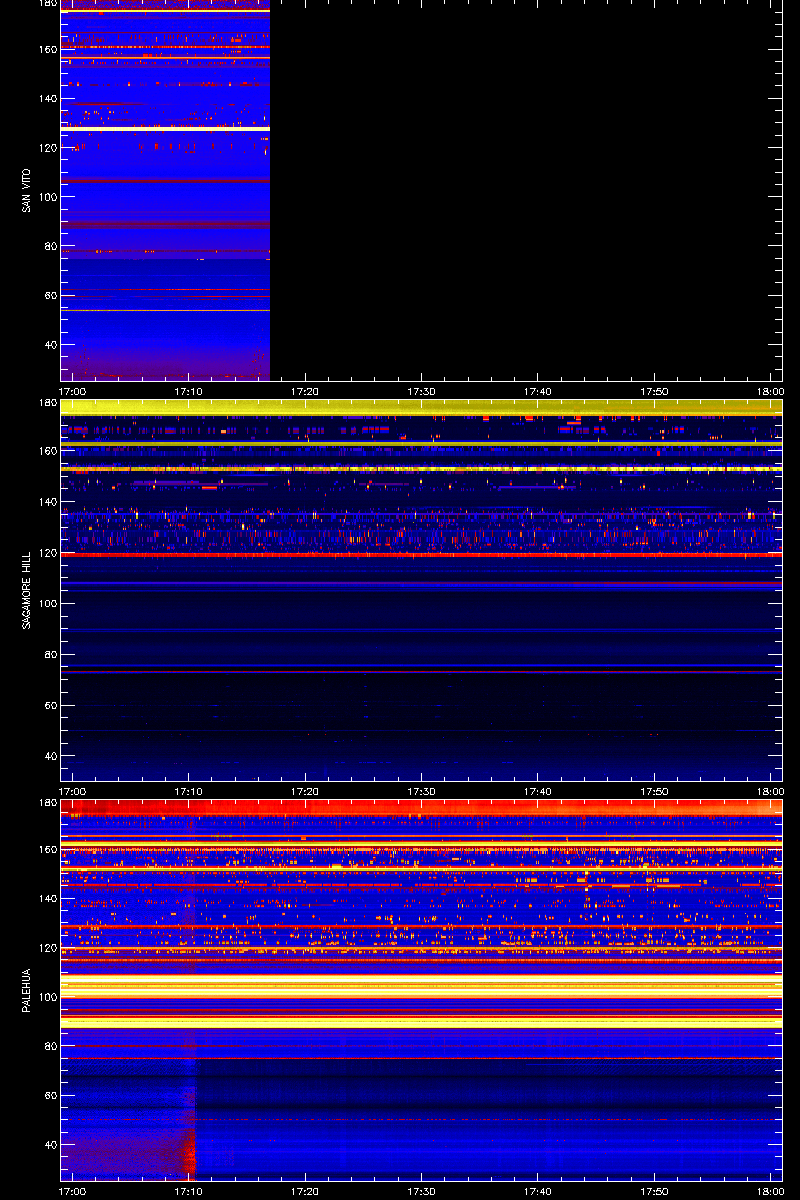Click the 180 tick on Palehua axis
800x1200 pixels.
coord(46,803)
